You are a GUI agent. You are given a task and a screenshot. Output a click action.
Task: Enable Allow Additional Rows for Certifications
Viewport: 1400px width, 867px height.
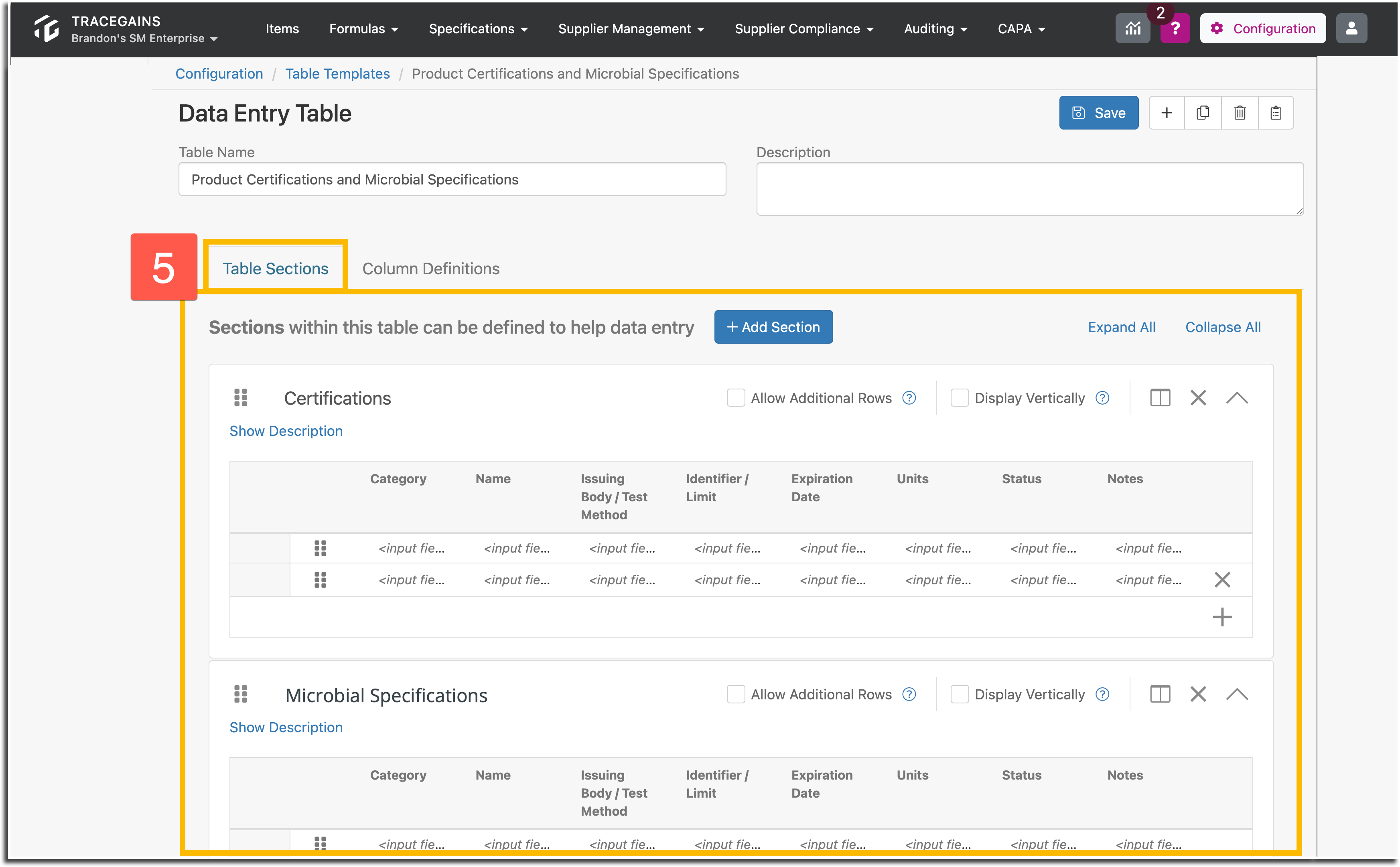736,398
